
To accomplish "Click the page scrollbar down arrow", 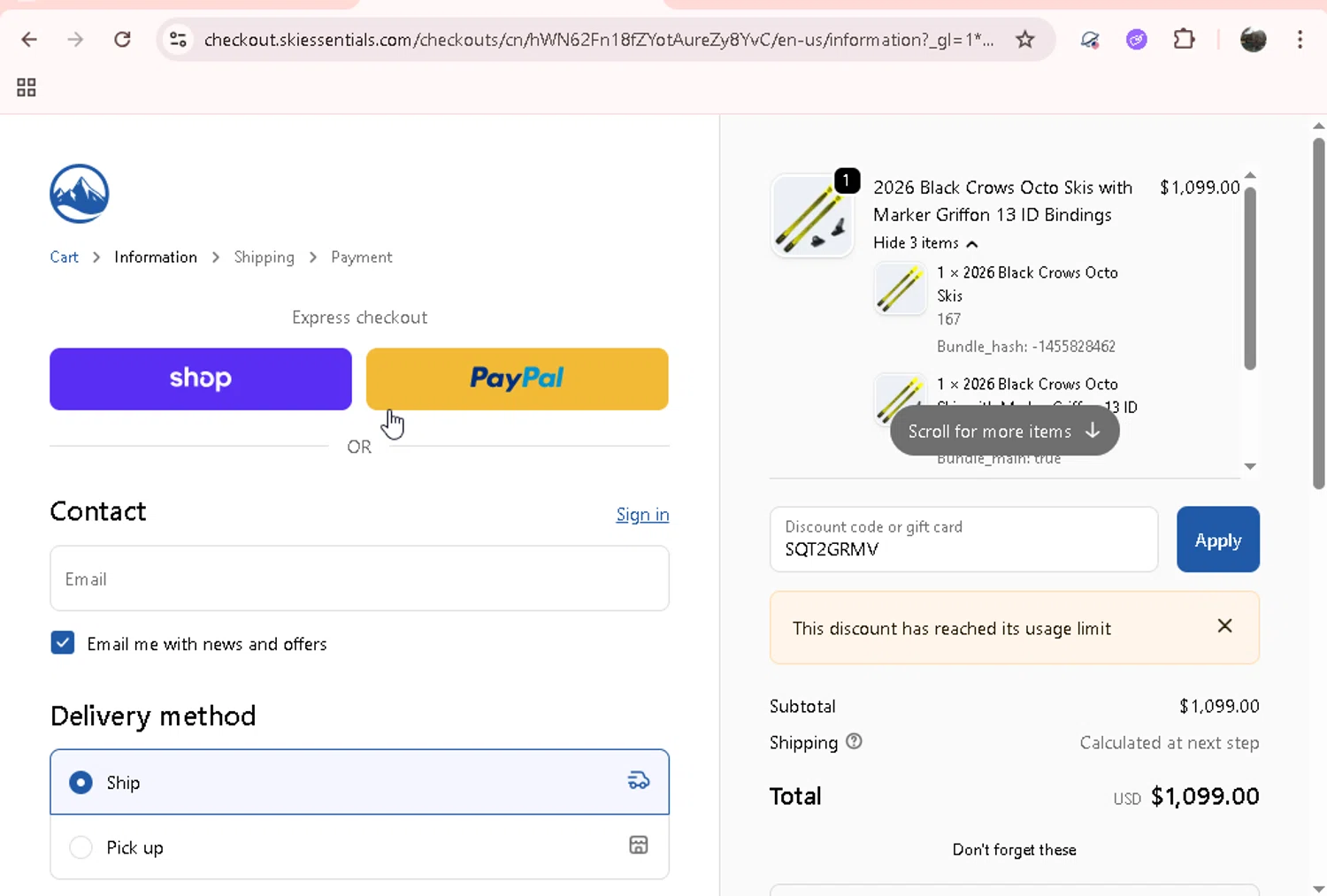I will pos(1318,888).
